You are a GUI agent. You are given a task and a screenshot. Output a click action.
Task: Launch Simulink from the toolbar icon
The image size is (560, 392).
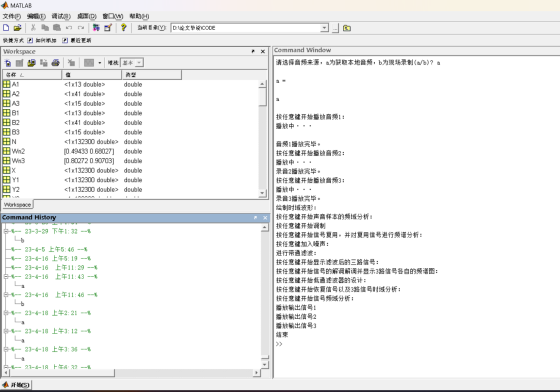pyautogui.click(x=96, y=28)
